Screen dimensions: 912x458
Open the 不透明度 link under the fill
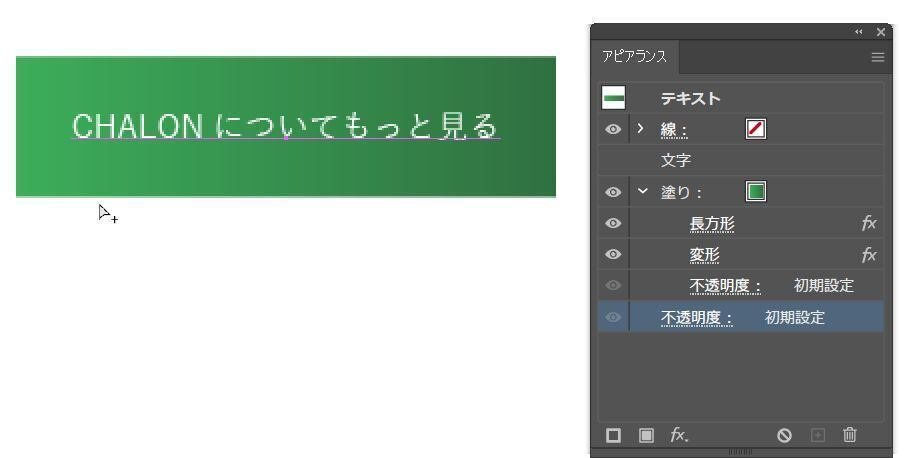(725, 286)
